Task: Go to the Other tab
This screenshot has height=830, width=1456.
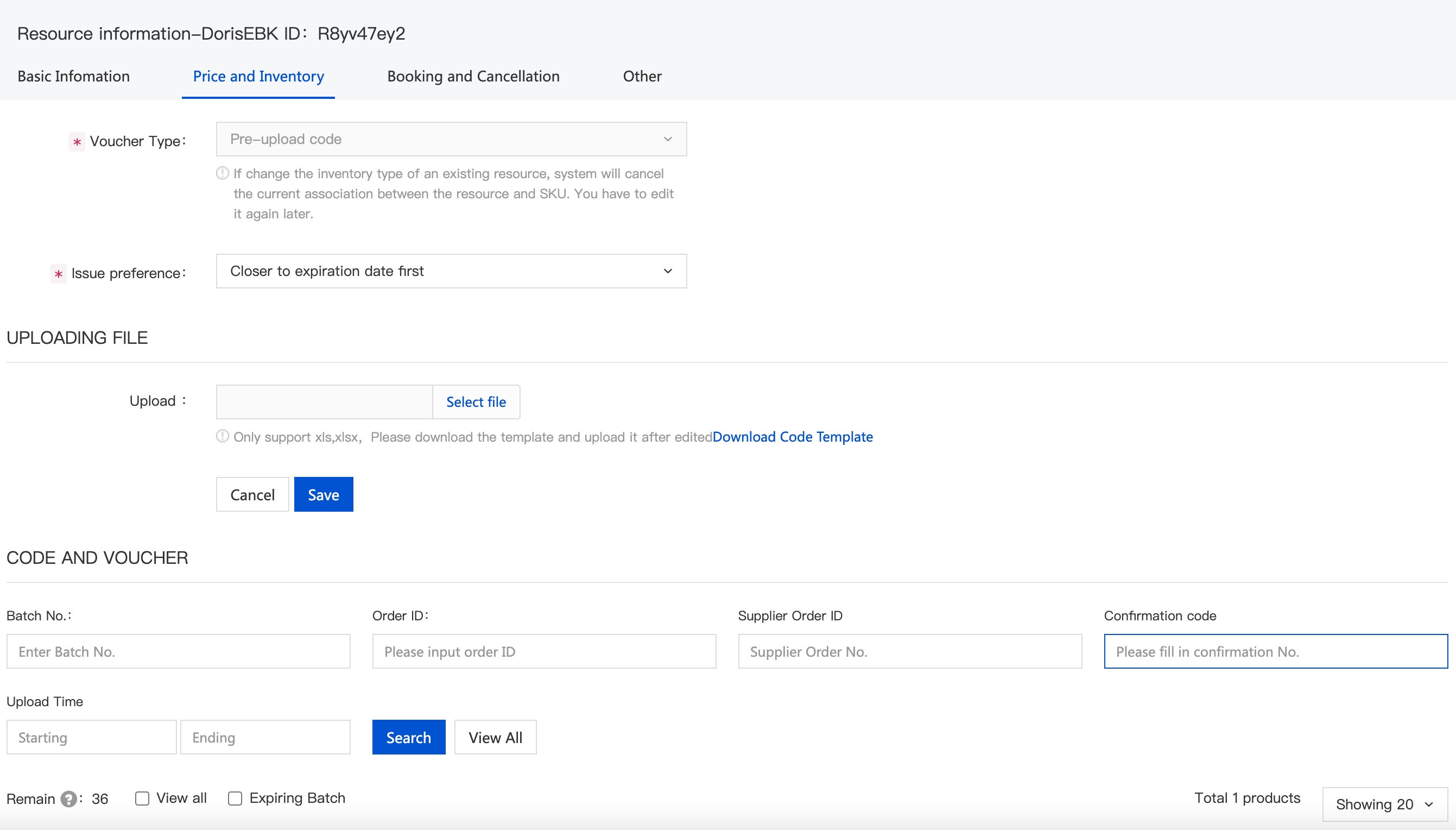Action: pyautogui.click(x=642, y=77)
